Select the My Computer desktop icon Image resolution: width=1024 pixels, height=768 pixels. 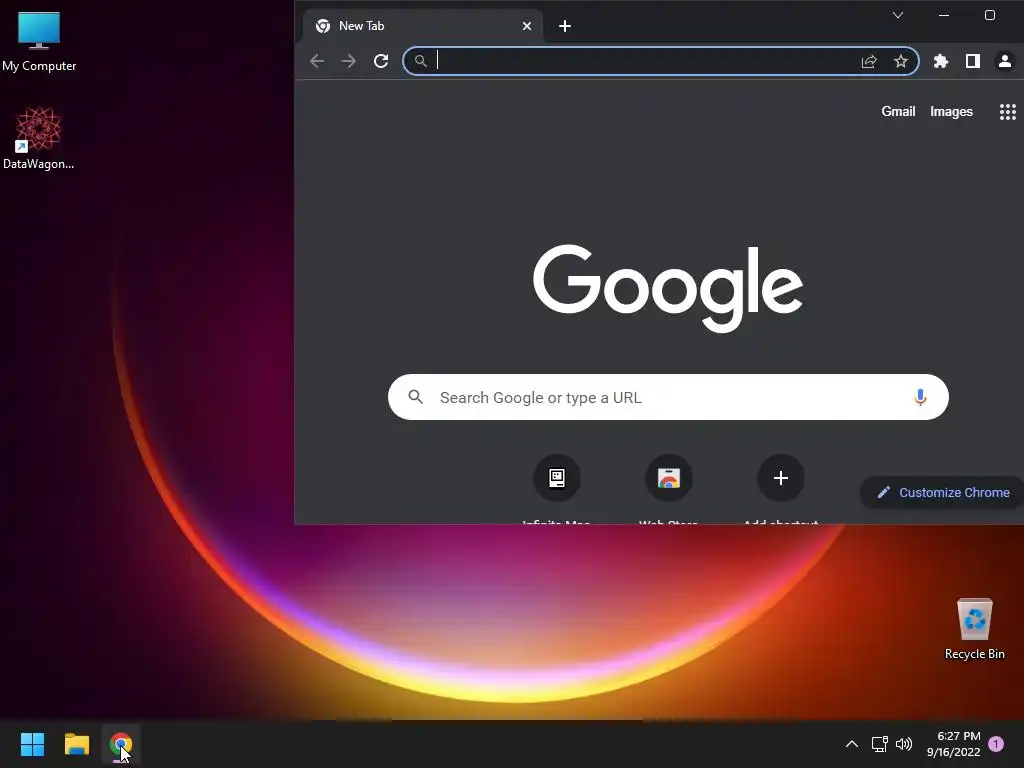pyautogui.click(x=39, y=42)
